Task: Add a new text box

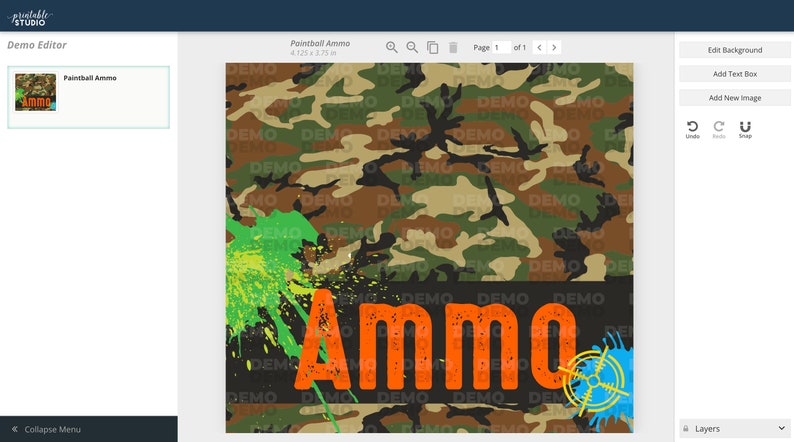Action: coord(735,74)
